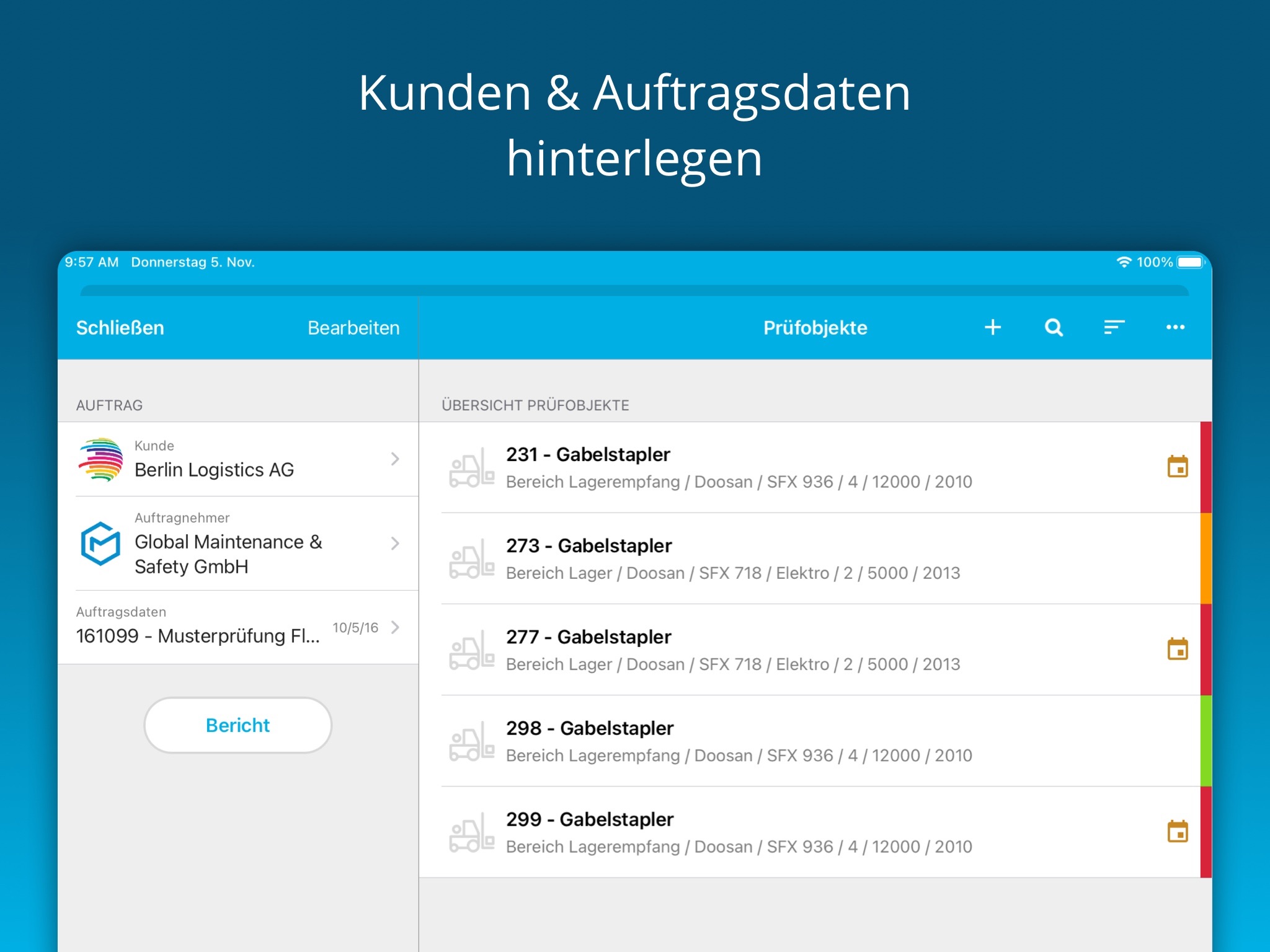Click 9:57 AM time in status bar
Screen dimensions: 1270x952
click(x=92, y=262)
